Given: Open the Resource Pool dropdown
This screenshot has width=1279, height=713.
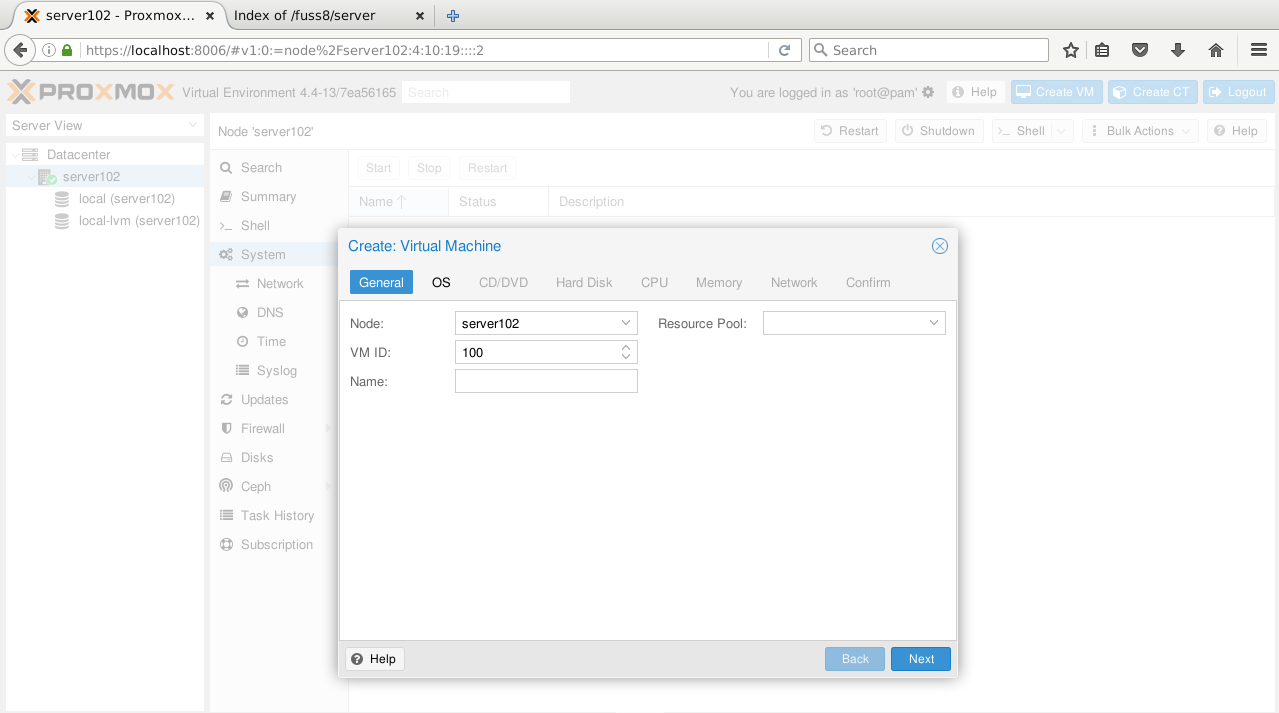Looking at the screenshot, I should coord(934,323).
